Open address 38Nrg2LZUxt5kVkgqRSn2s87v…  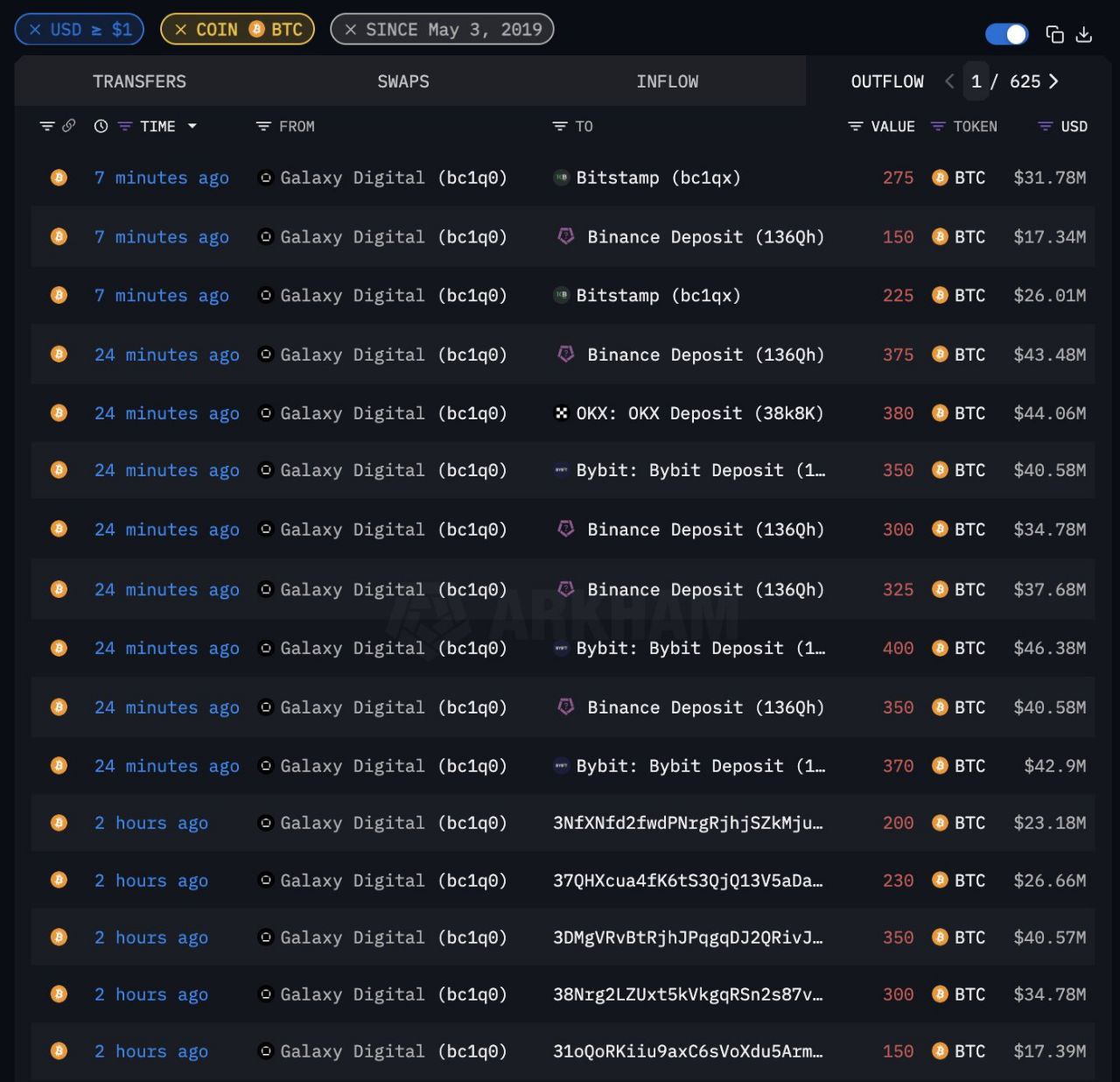[x=688, y=994]
